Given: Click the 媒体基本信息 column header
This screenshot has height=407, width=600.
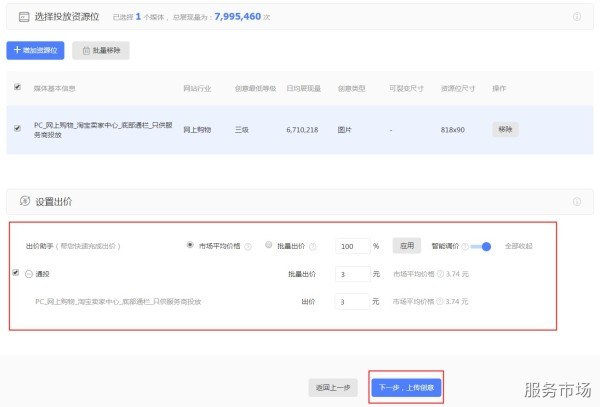Looking at the screenshot, I should point(54,88).
